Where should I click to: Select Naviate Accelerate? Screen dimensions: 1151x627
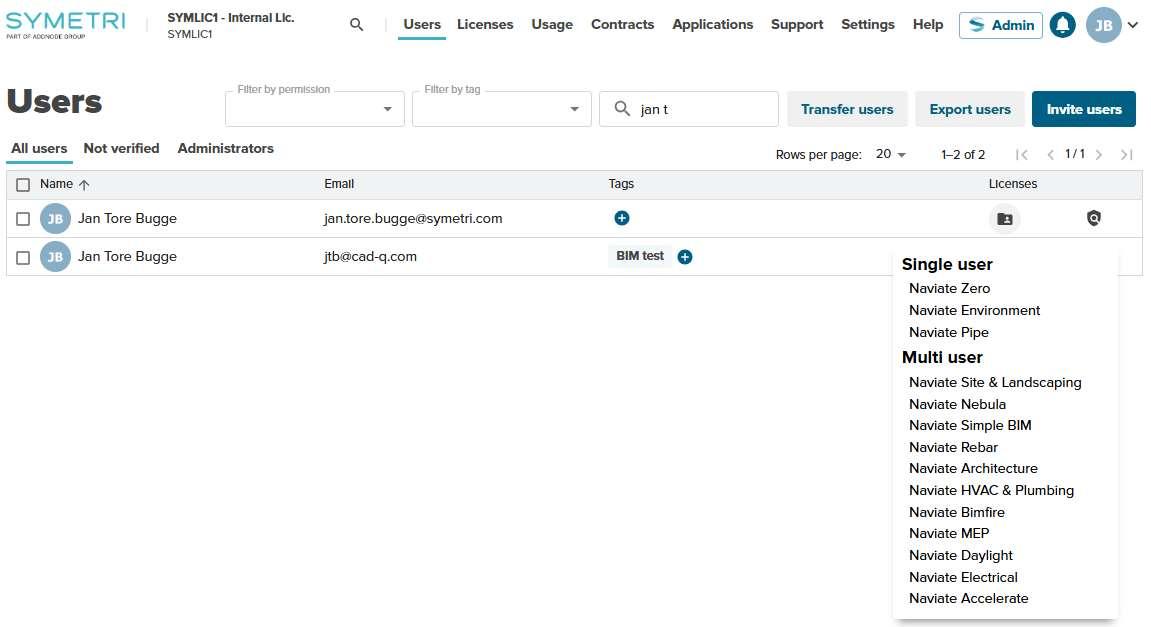click(x=968, y=598)
